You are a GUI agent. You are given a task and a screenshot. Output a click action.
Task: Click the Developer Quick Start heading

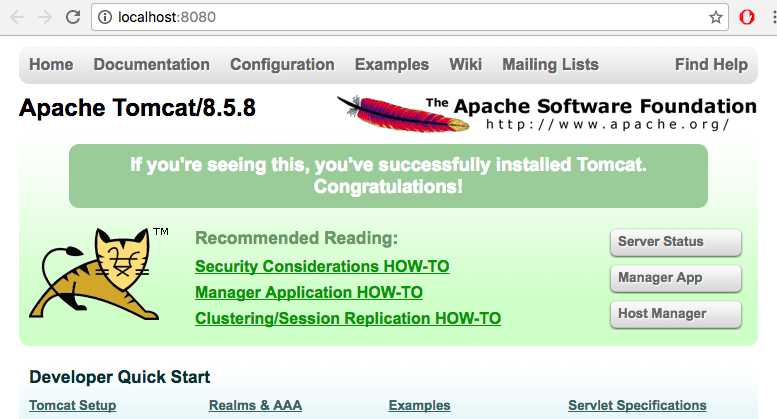click(119, 377)
